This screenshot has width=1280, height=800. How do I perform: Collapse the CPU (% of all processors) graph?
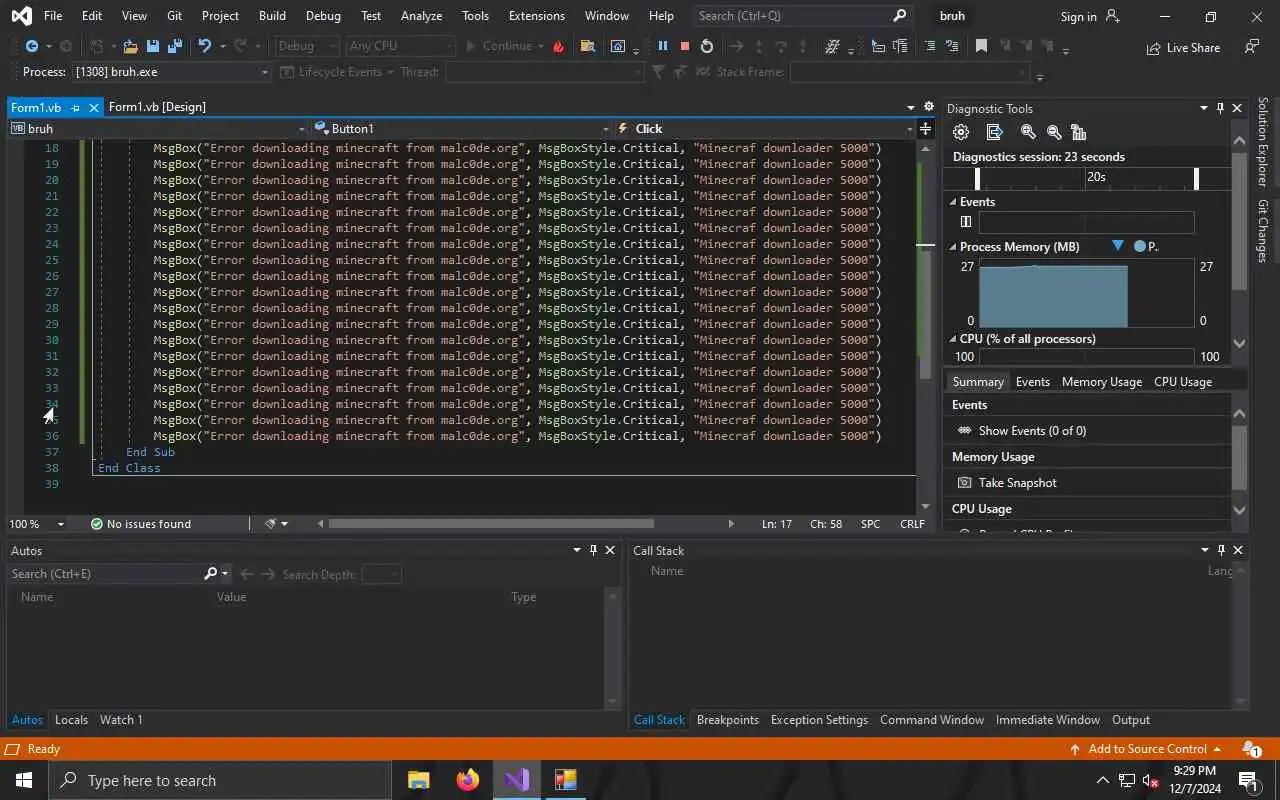click(x=953, y=339)
